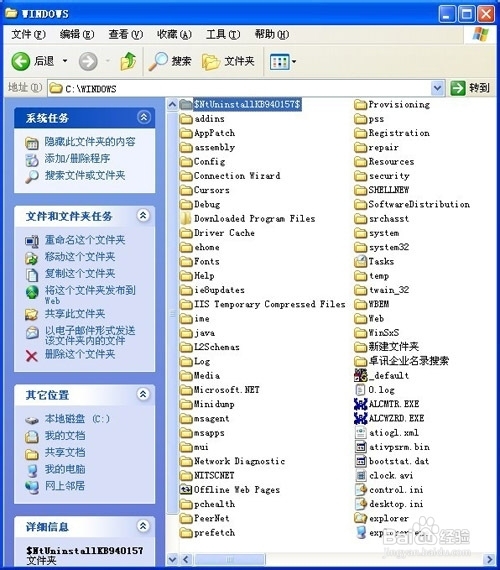
Task: Click 添加/删除程序 link
Action: [77, 158]
